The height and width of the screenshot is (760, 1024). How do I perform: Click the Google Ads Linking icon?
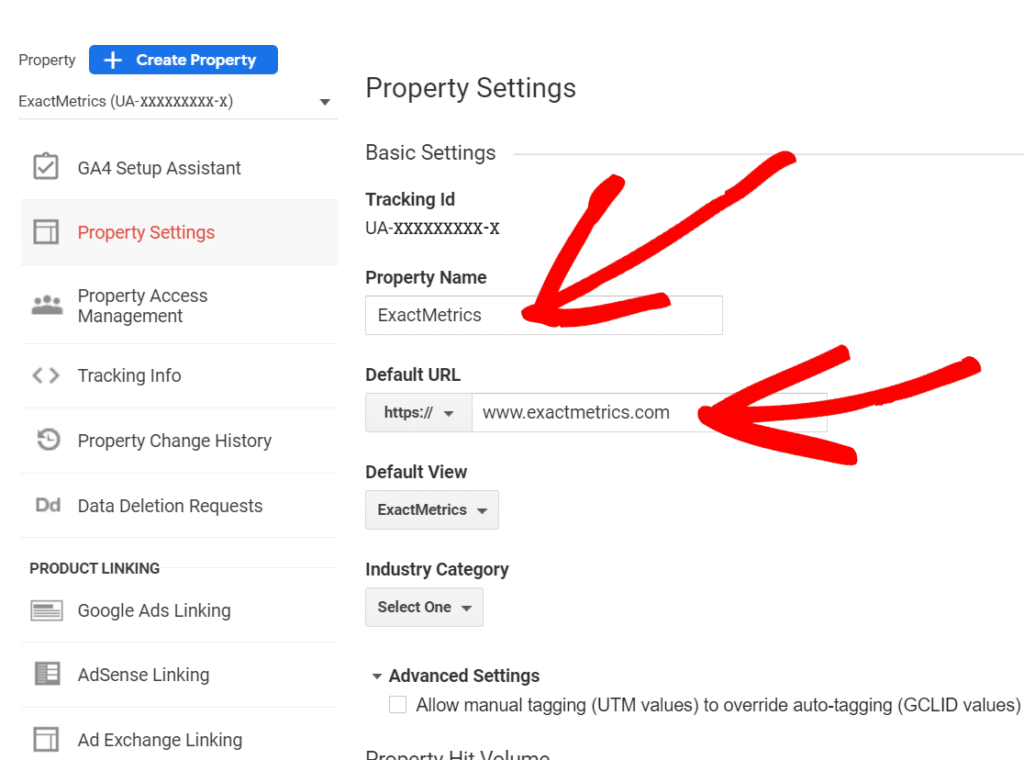[47, 610]
